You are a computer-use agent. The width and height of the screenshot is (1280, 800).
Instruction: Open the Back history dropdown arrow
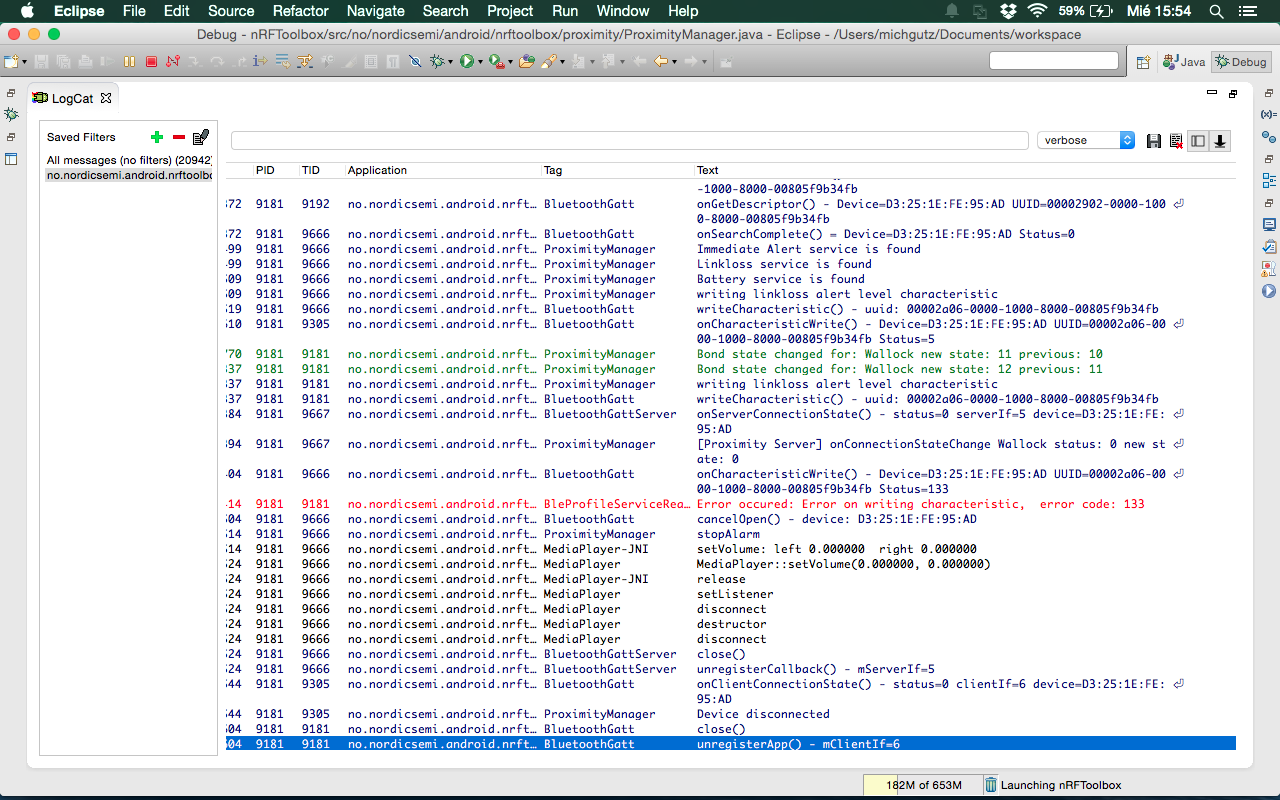674,62
